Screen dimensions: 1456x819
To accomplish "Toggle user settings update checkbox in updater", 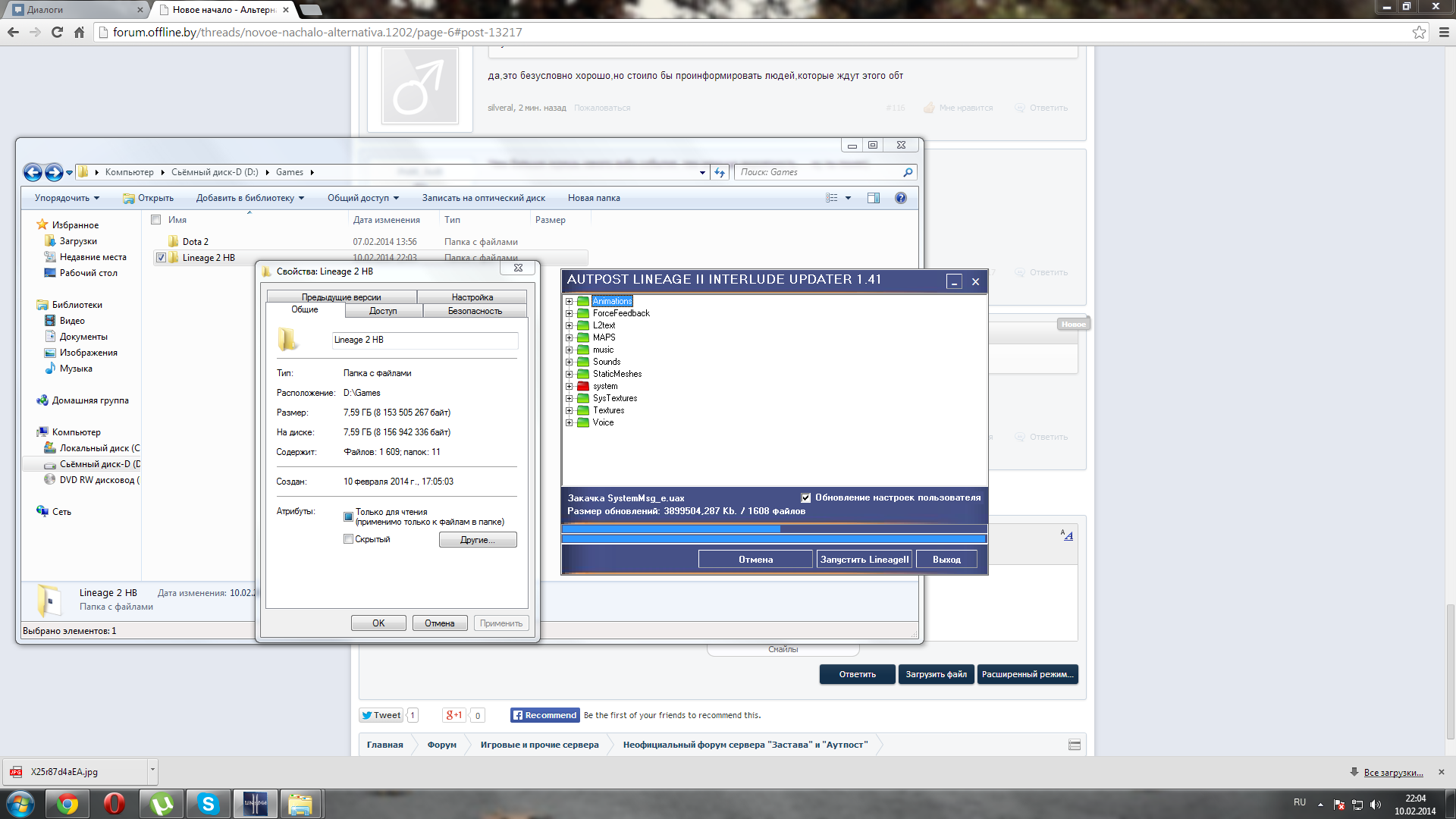I will (805, 498).
